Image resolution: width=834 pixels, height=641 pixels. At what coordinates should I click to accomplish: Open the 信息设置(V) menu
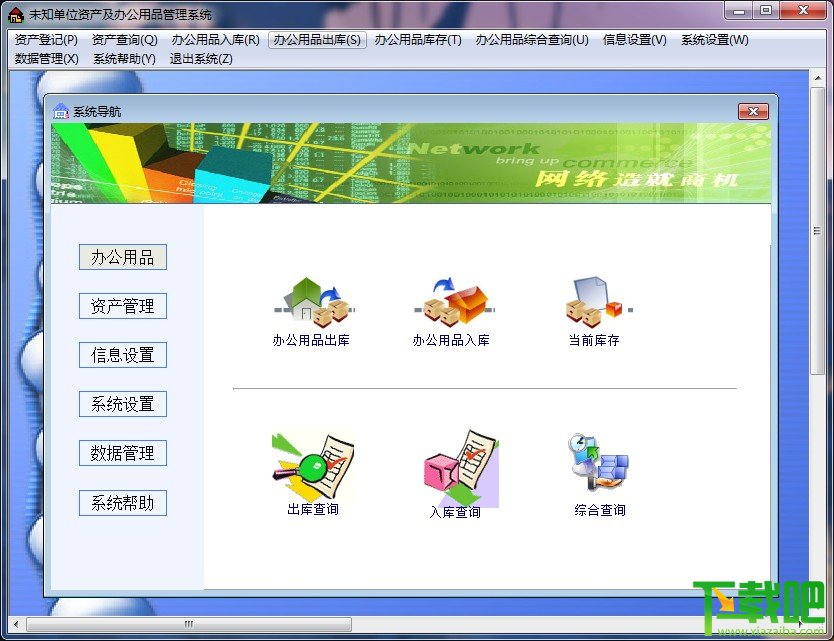point(635,40)
